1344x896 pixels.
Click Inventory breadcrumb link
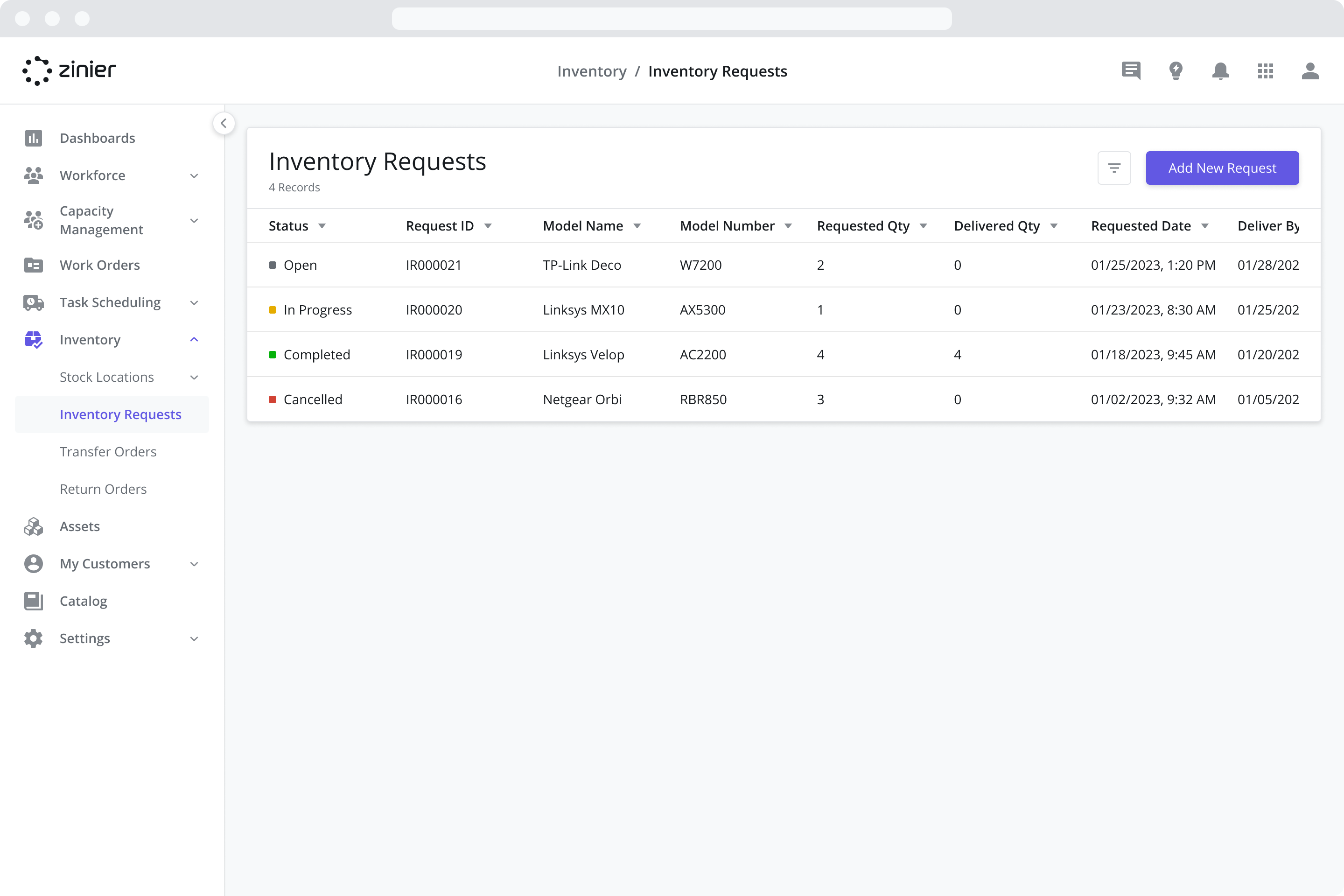coord(591,71)
